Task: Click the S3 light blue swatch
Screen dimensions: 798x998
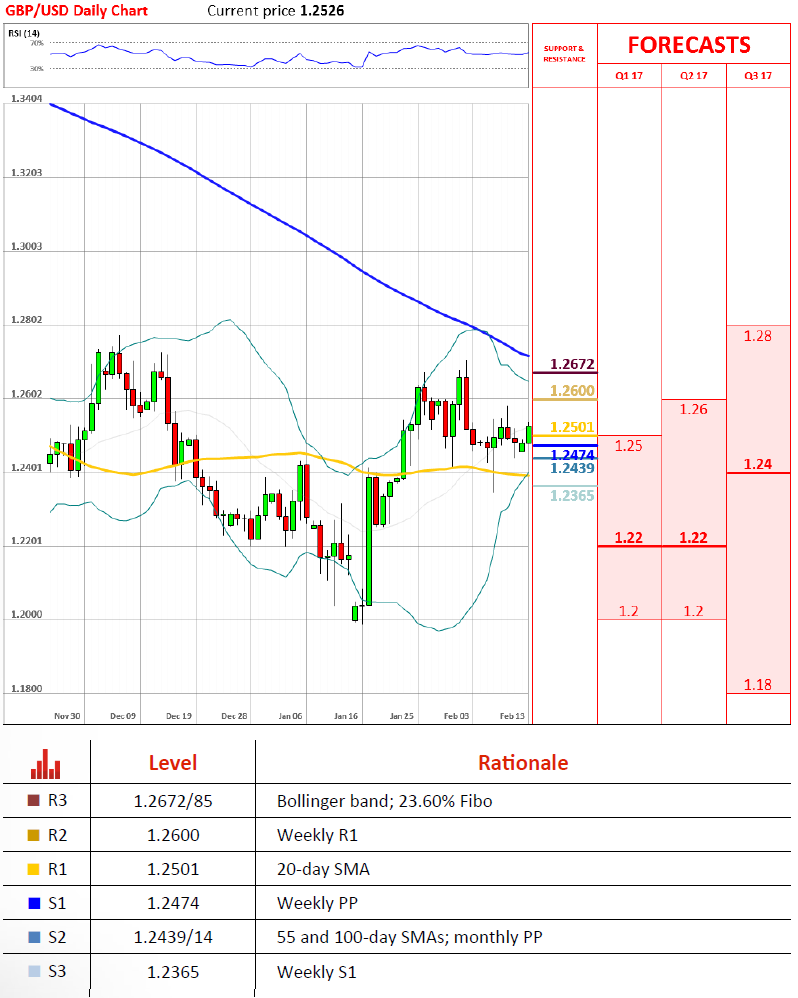Action: pyautogui.click(x=34, y=971)
